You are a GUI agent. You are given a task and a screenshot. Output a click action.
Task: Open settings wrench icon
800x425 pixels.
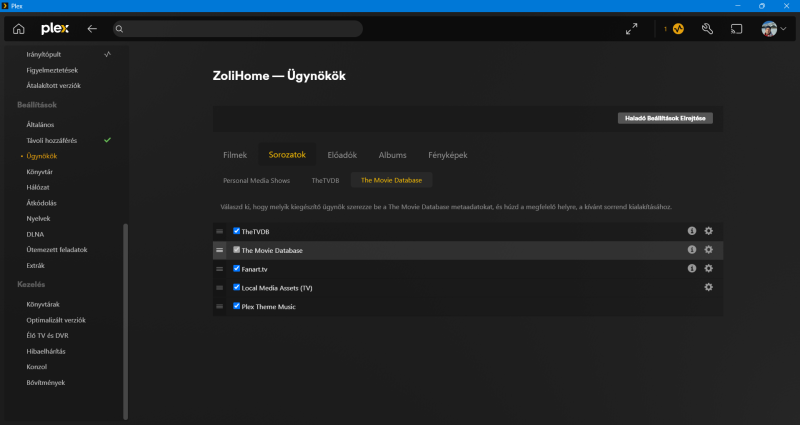707,29
